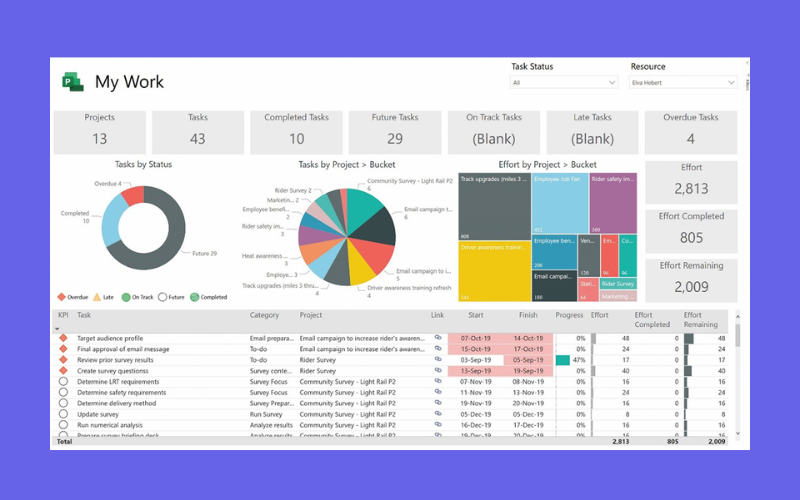Click the Microsoft Project logo icon
Viewport: 800px width, 500px height.
point(72,82)
